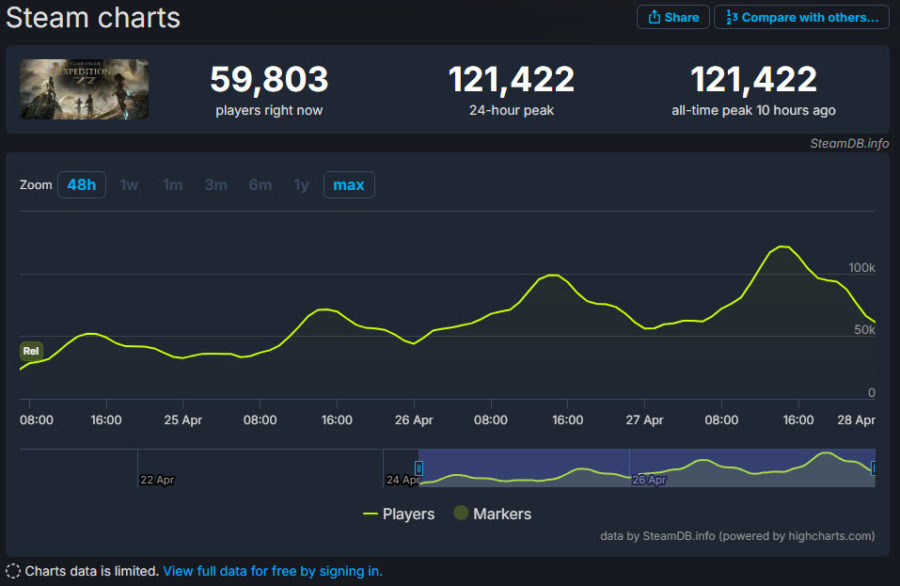The width and height of the screenshot is (900, 586).
Task: Toggle the Players series in legend
Action: click(x=399, y=514)
